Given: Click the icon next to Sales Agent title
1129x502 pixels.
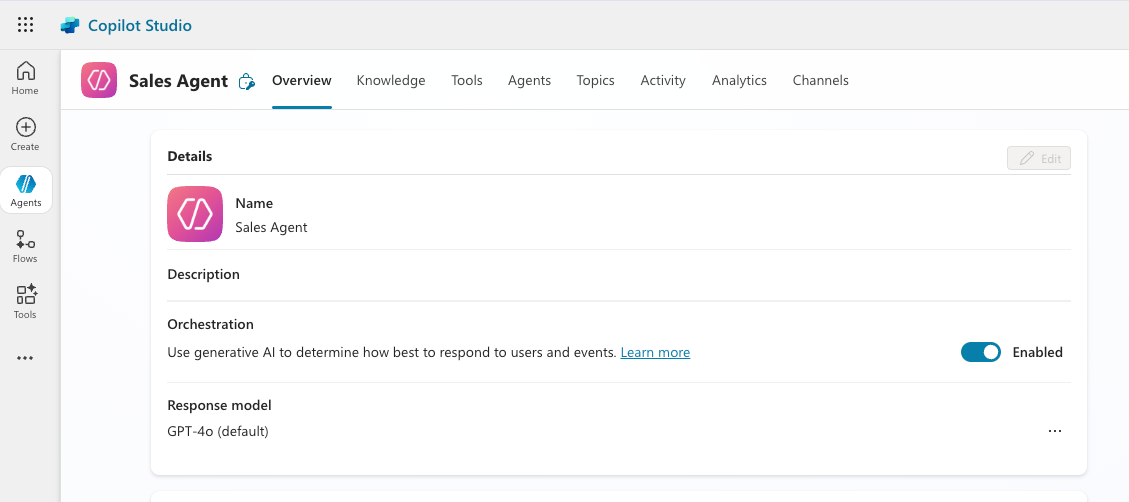Looking at the screenshot, I should [x=247, y=82].
